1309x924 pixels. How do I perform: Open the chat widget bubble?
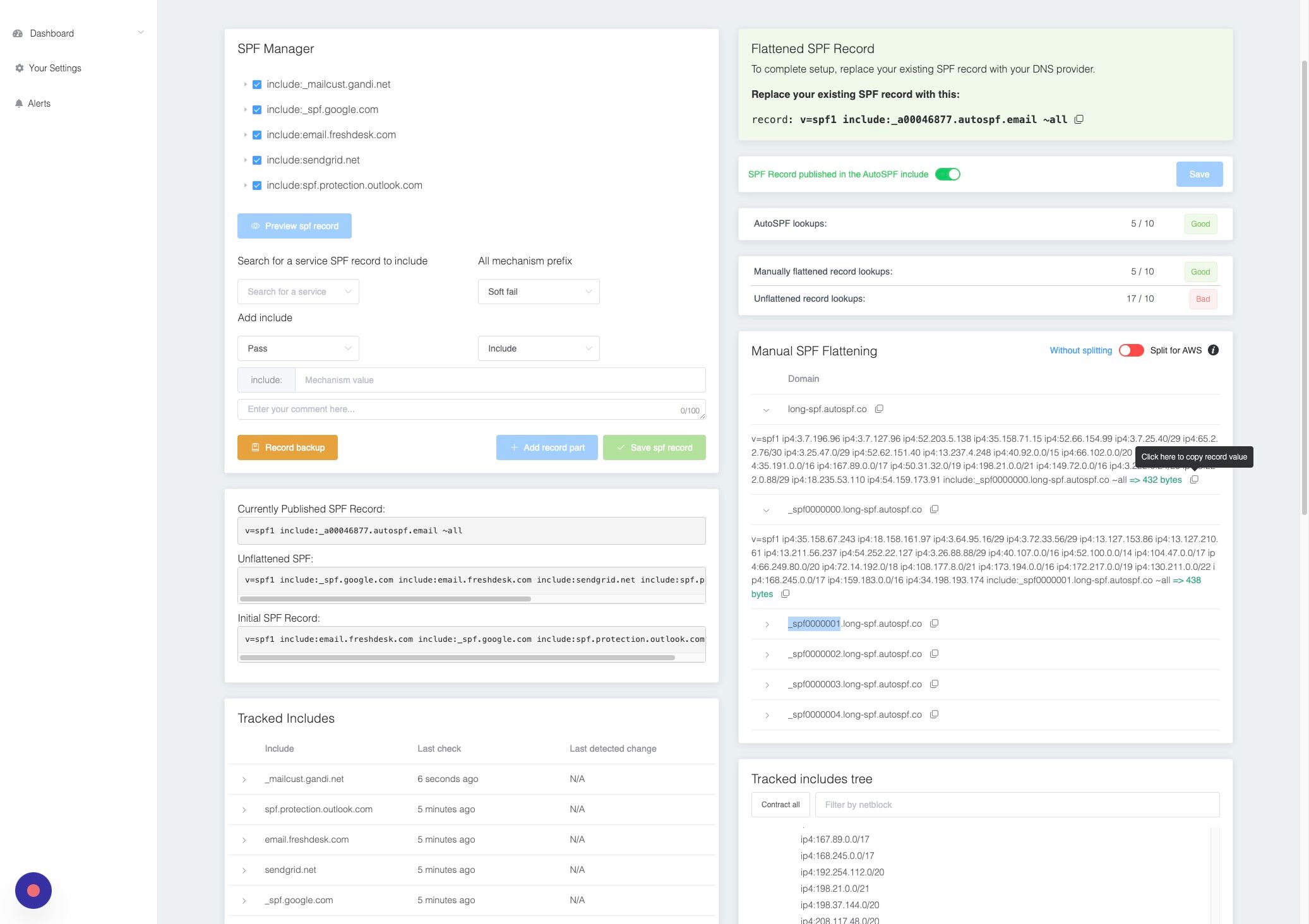coord(33,891)
